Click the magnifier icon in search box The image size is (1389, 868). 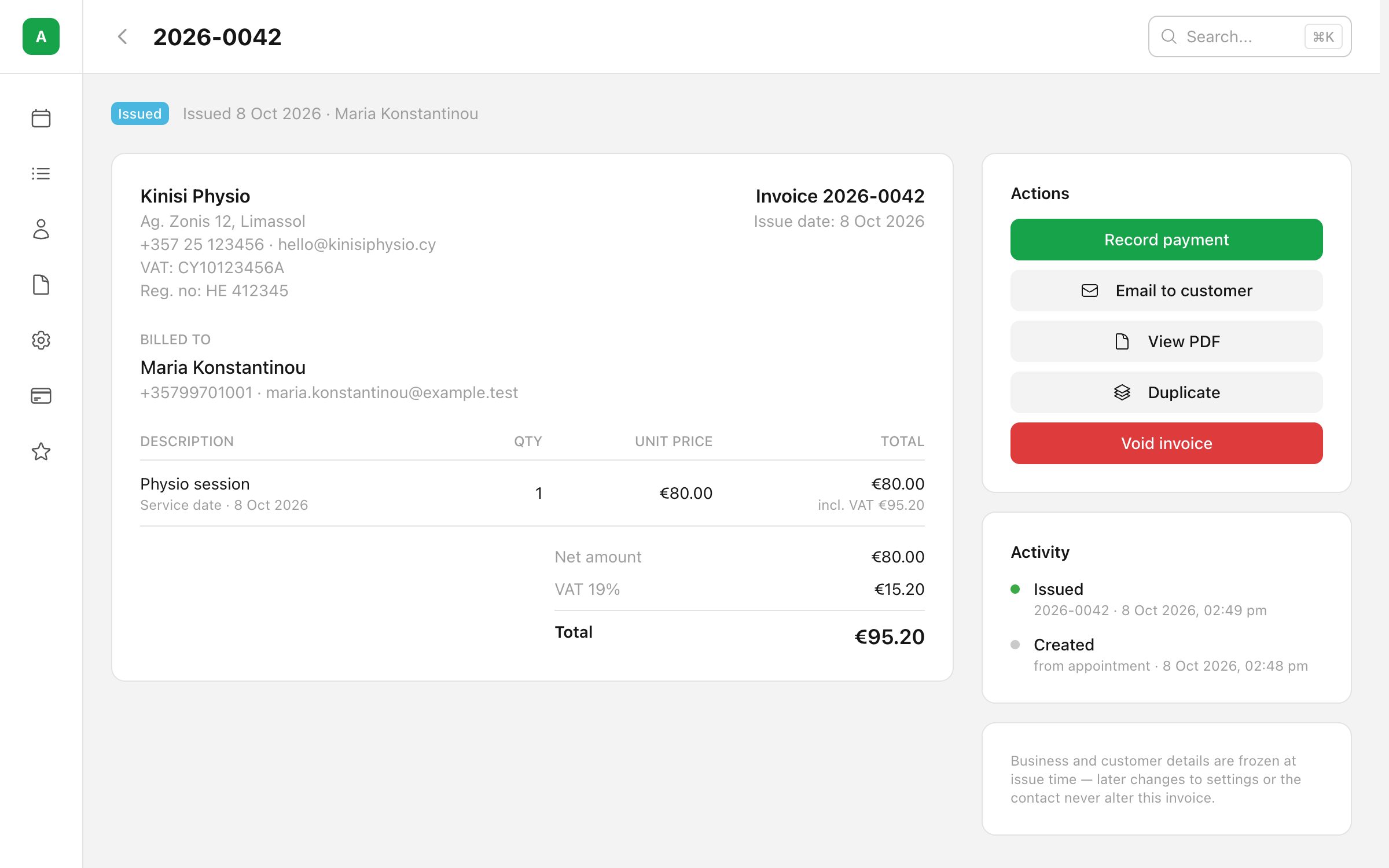1169,36
